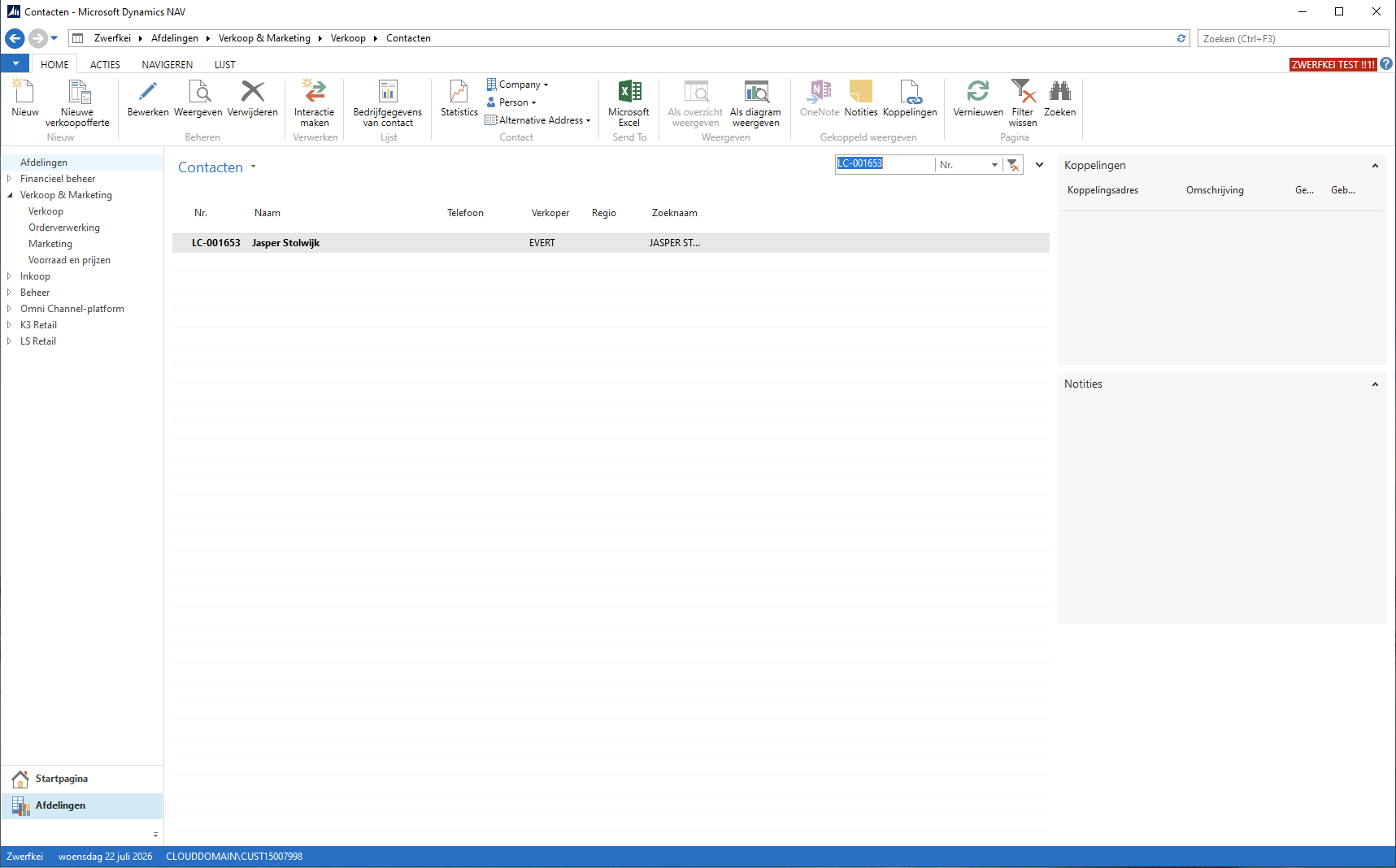The width and height of the screenshot is (1396, 868).
Task: Refresh the address bar
Action: (1181, 38)
